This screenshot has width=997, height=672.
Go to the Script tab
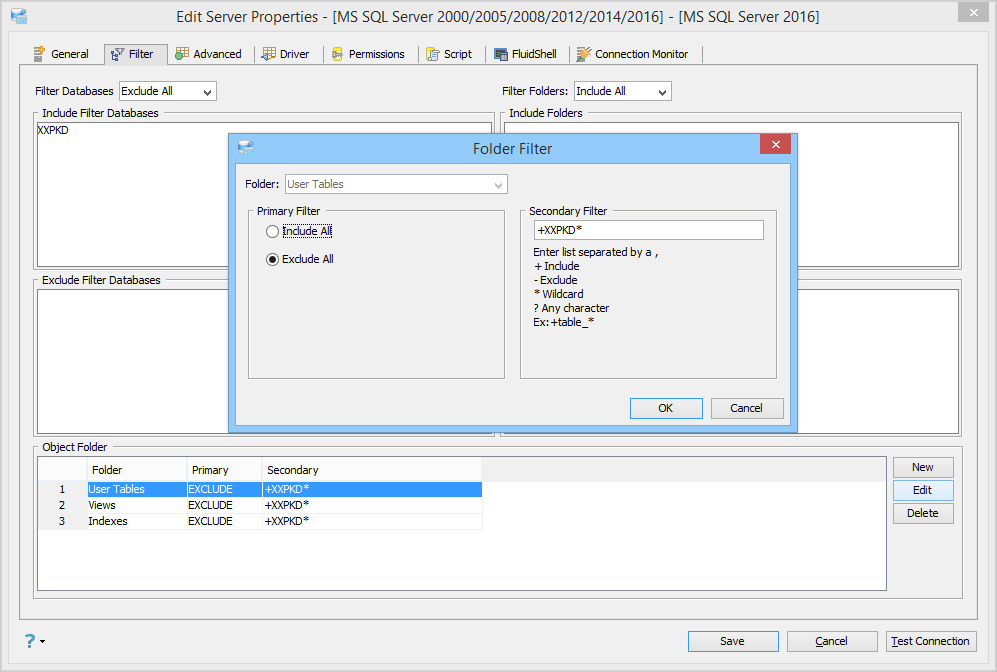(450, 54)
